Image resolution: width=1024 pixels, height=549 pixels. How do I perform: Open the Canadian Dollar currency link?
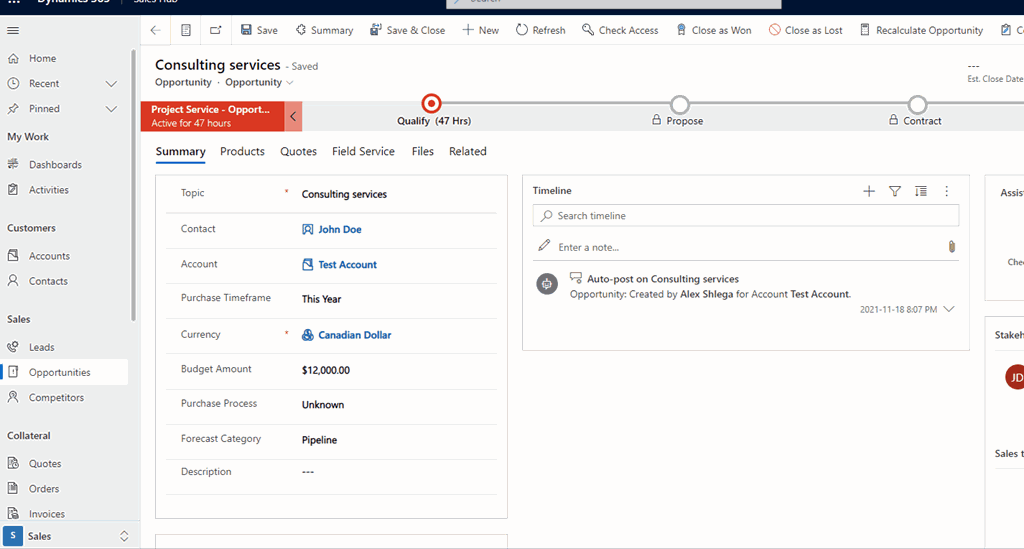355,335
